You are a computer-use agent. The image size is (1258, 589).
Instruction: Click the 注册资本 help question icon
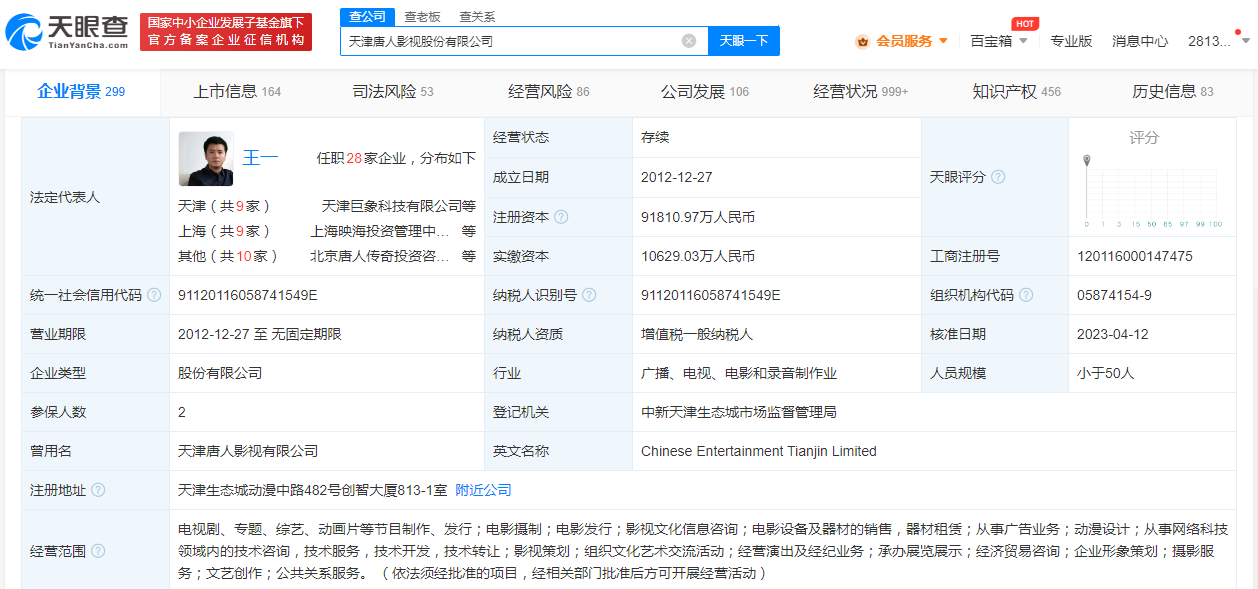coord(561,217)
